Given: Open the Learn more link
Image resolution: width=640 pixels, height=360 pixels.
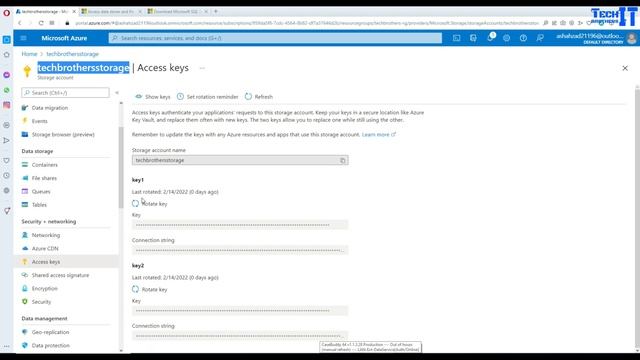Looking at the screenshot, I should (378, 134).
